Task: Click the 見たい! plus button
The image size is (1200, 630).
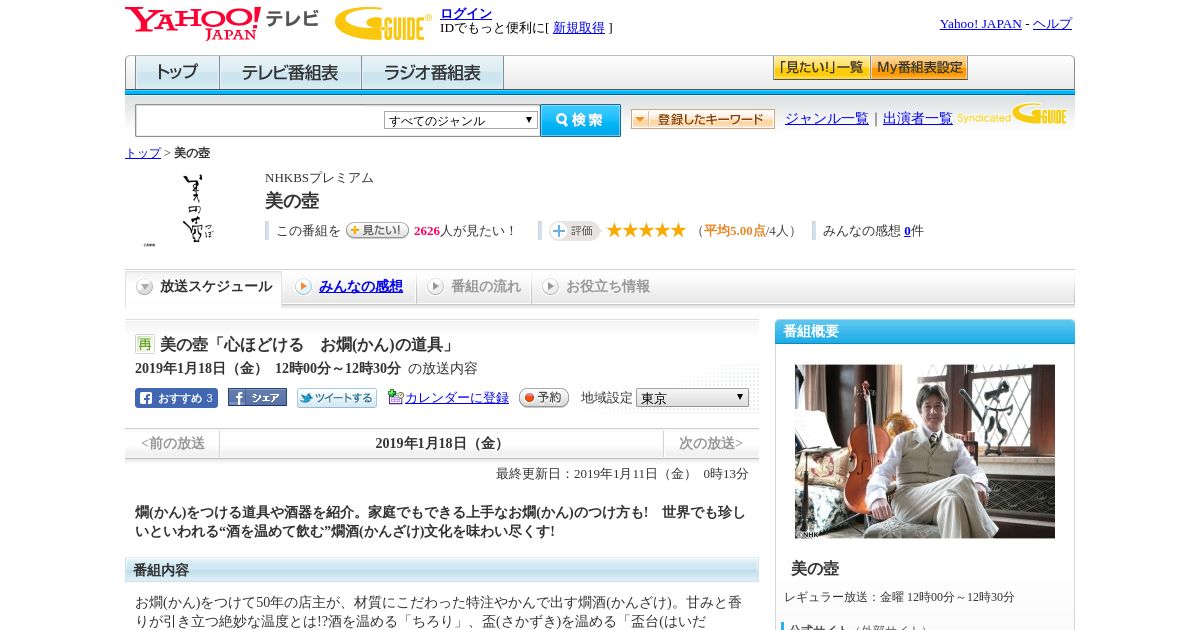Action: tap(377, 230)
